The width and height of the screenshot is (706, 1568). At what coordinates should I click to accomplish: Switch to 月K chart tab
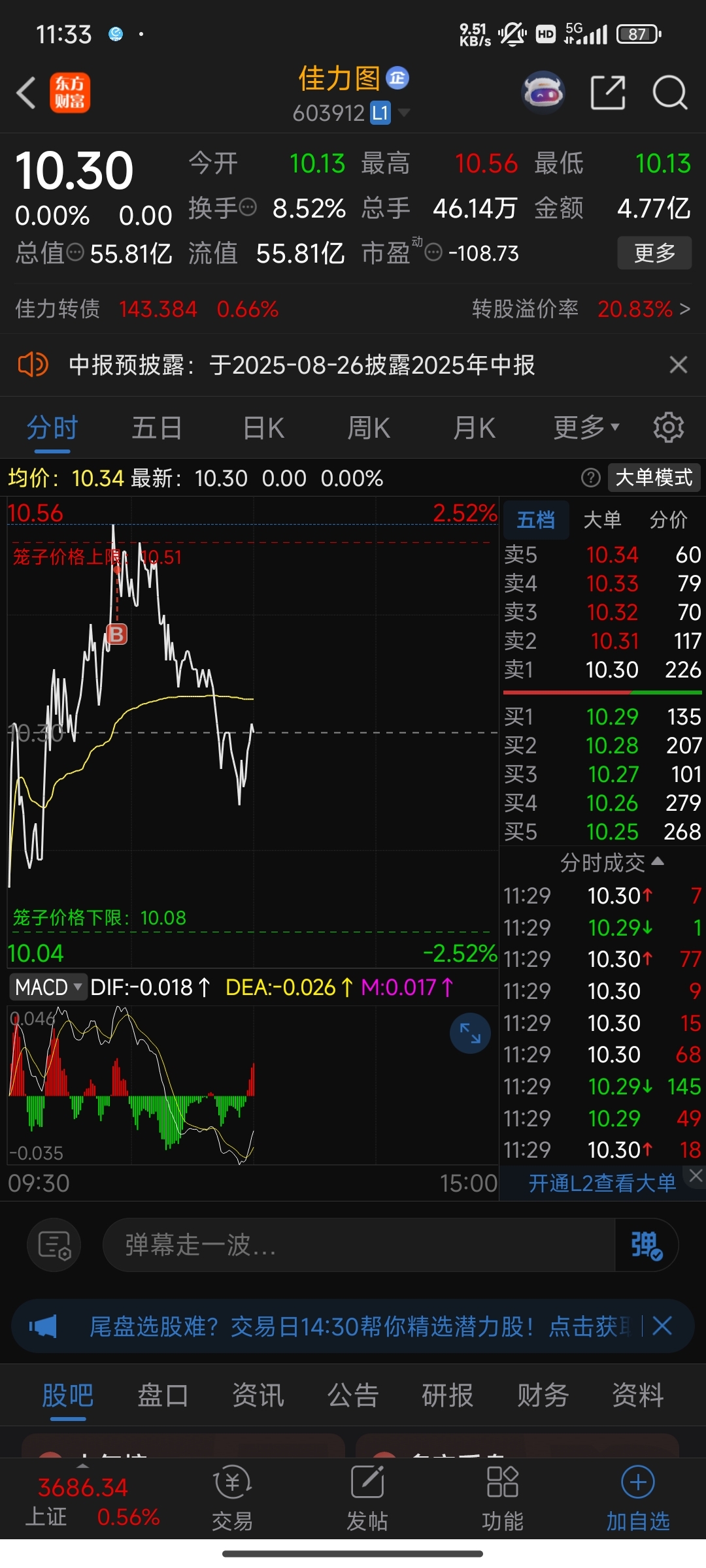click(x=475, y=429)
